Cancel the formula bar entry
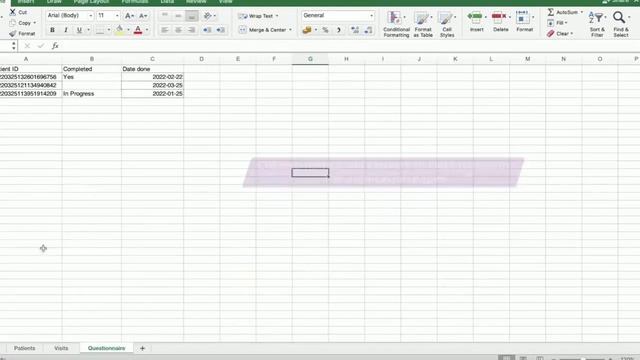 27,46
